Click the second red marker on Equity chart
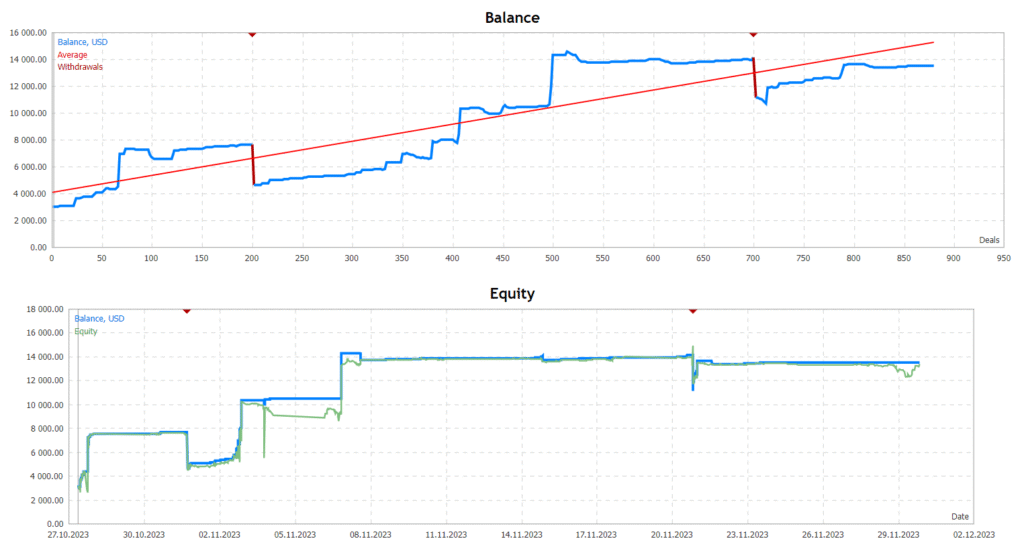The width and height of the screenshot is (1024, 549). coord(693,311)
